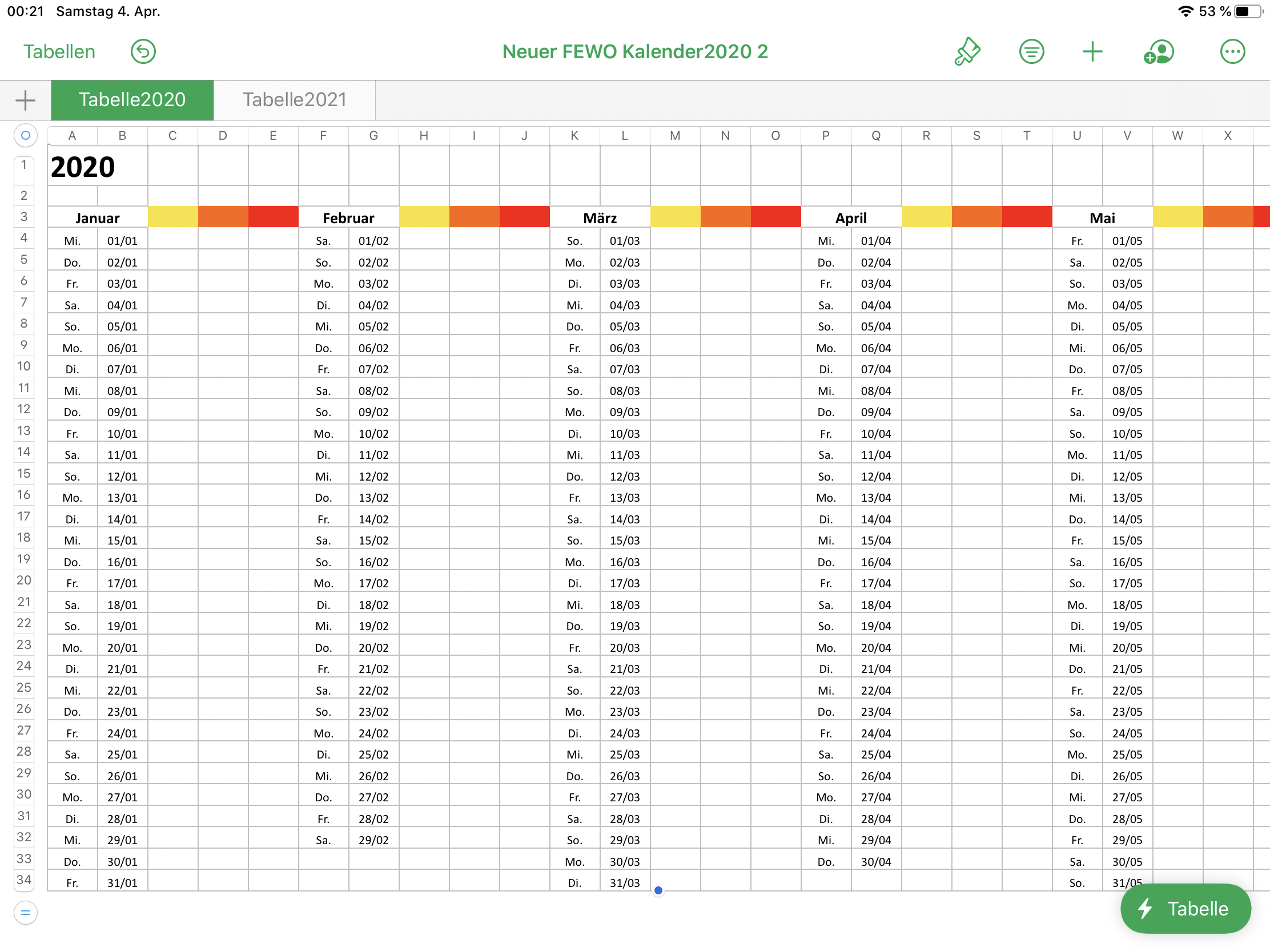This screenshot has height=952, width=1270.
Task: Add a new sheet with plus icon
Action: pyautogui.click(x=25, y=100)
